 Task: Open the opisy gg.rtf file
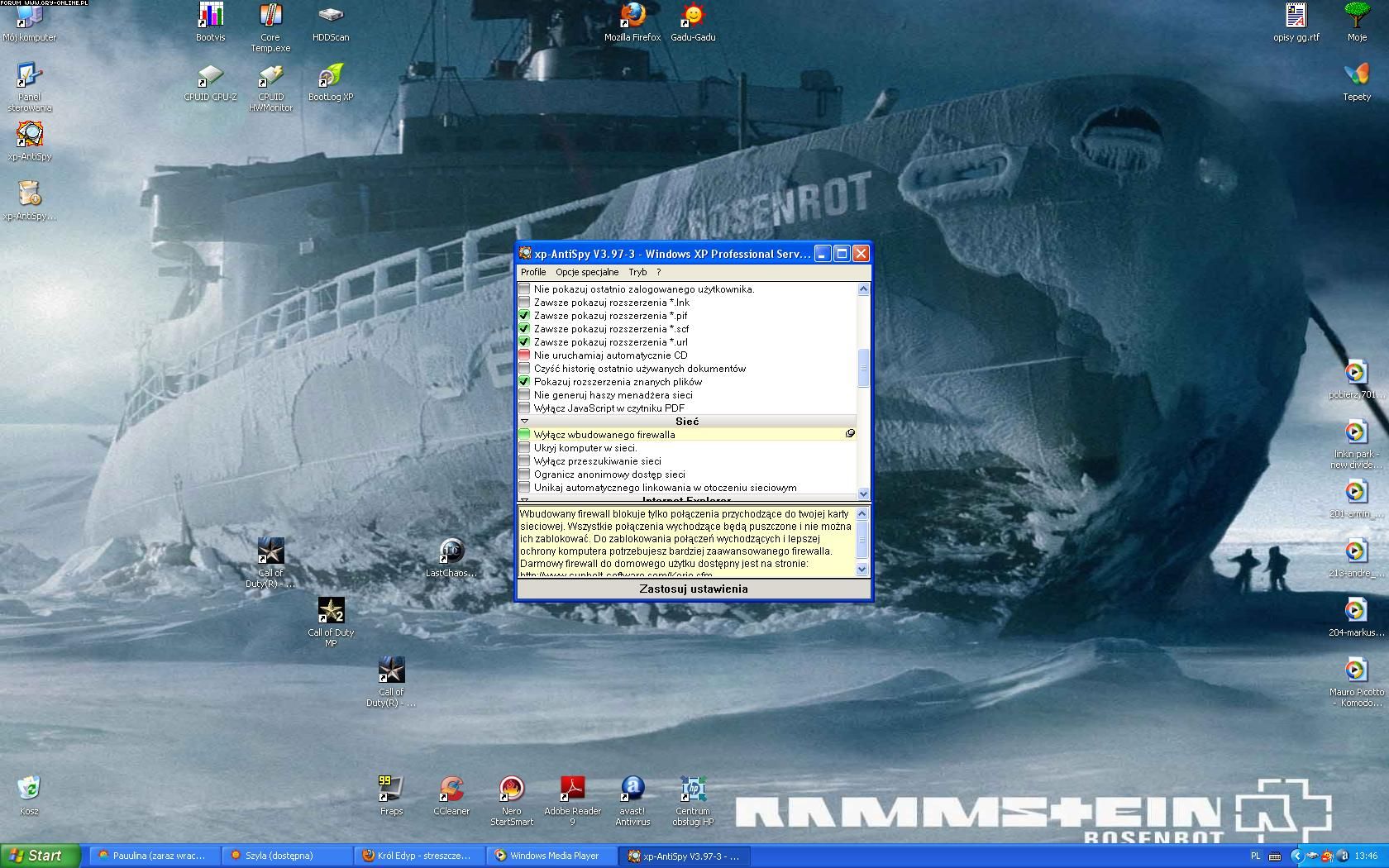pos(1296,21)
